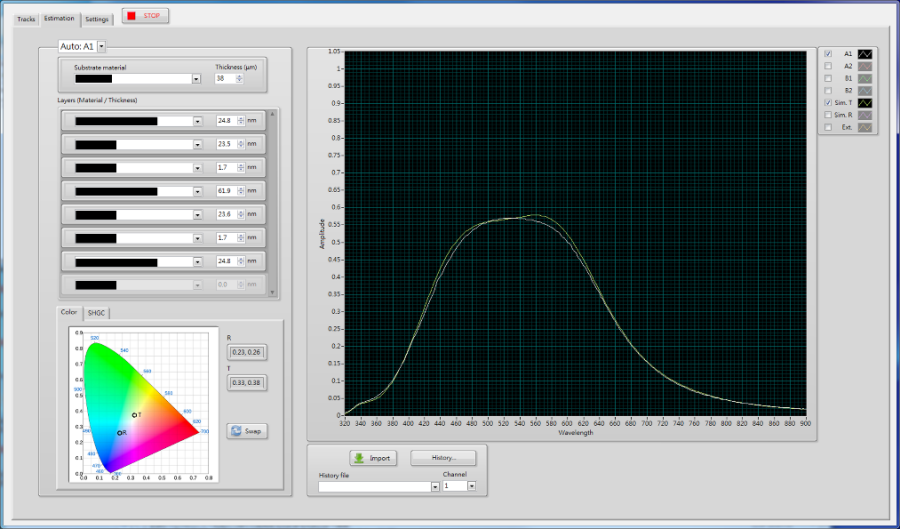Open material dropdown for 61.9 nm layer
Viewport: 900px width, 529px height.
click(197, 192)
